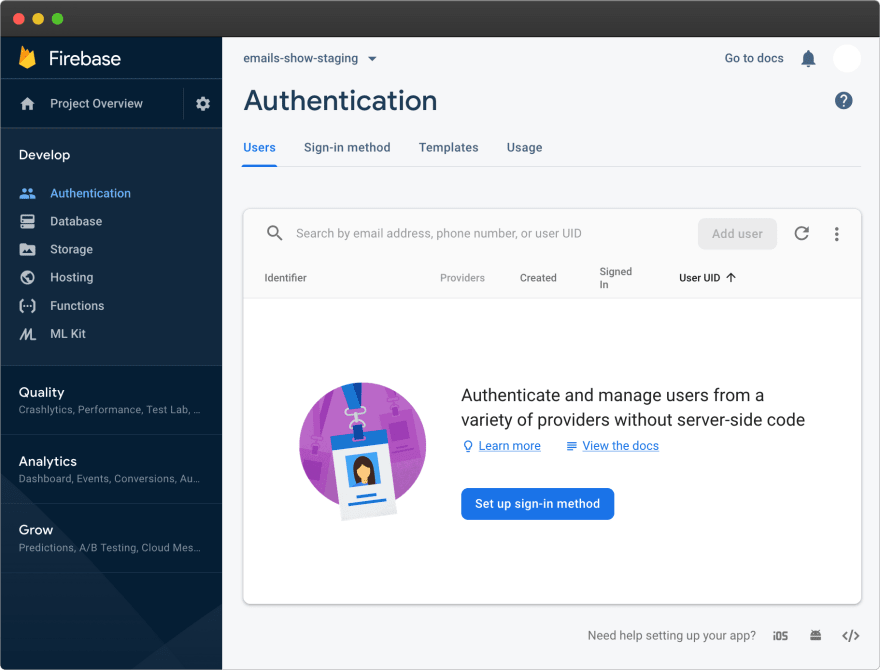Viewport: 880px width, 670px height.
Task: Click the user account avatar
Action: tap(847, 58)
